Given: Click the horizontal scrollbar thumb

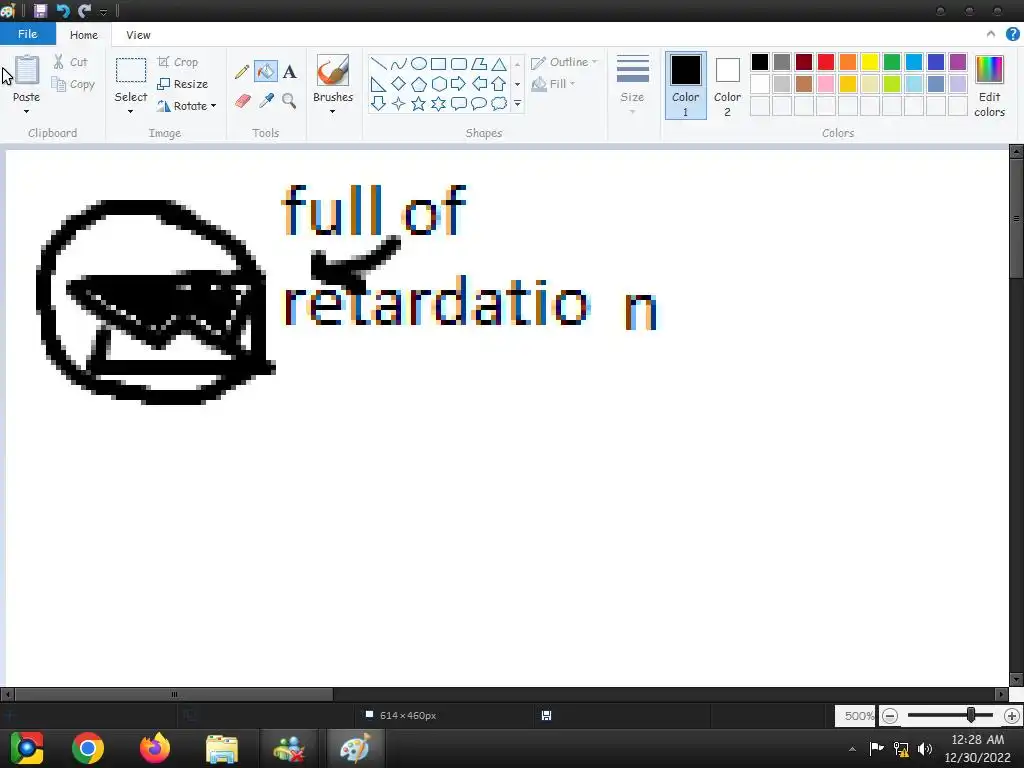Looking at the screenshot, I should (x=174, y=694).
